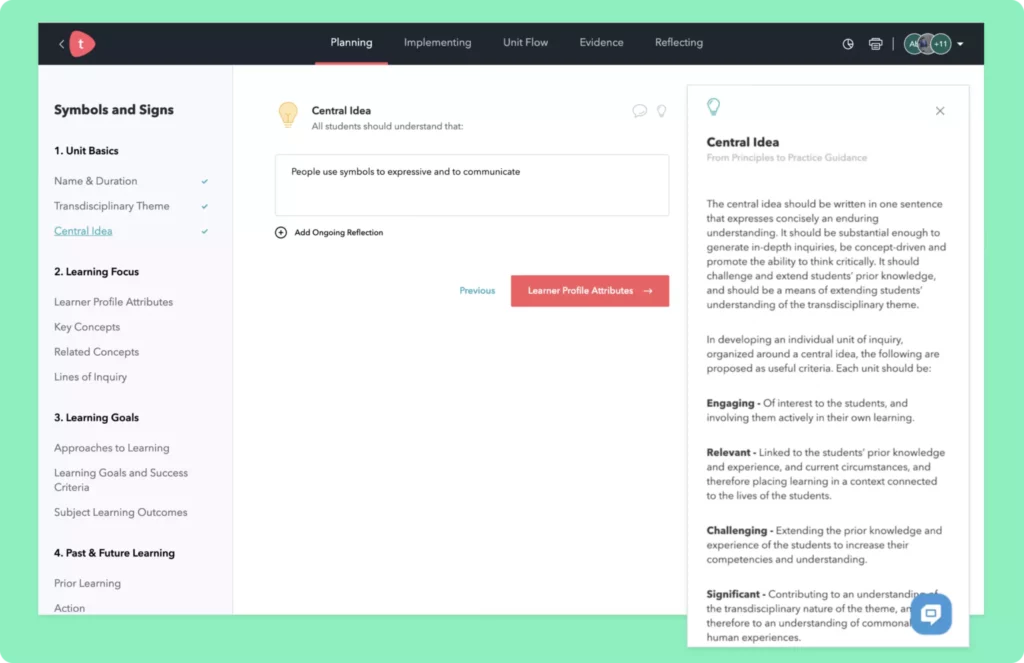This screenshot has height=663, width=1024.
Task: Click the back arrow in top bar
Action: tap(61, 44)
